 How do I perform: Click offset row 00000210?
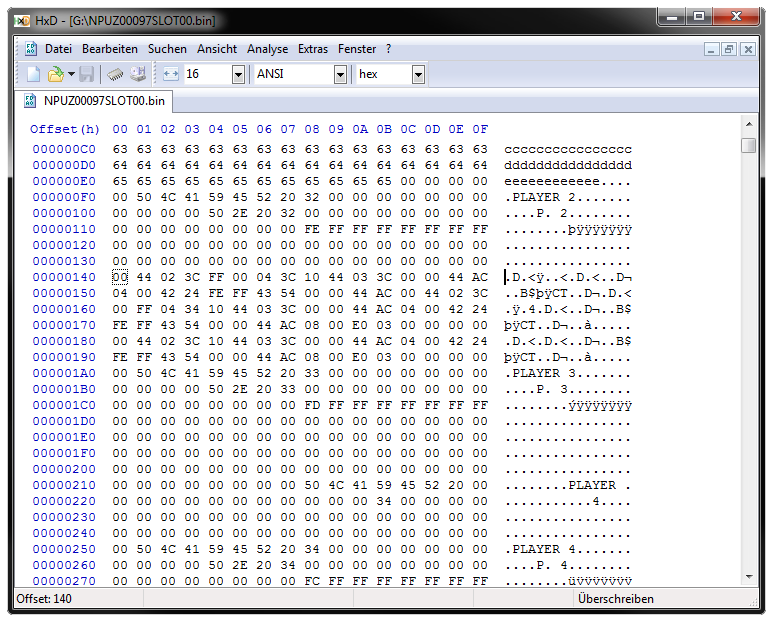point(64,486)
